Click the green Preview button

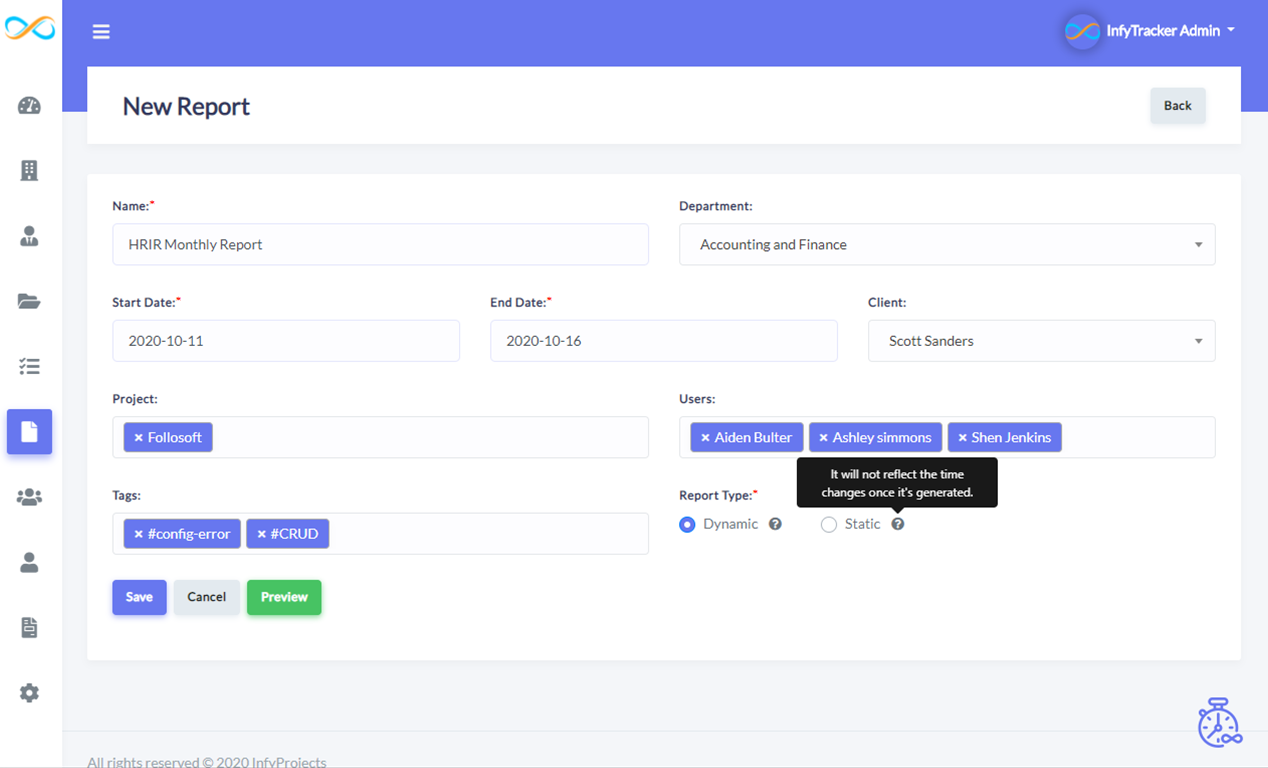(x=284, y=596)
